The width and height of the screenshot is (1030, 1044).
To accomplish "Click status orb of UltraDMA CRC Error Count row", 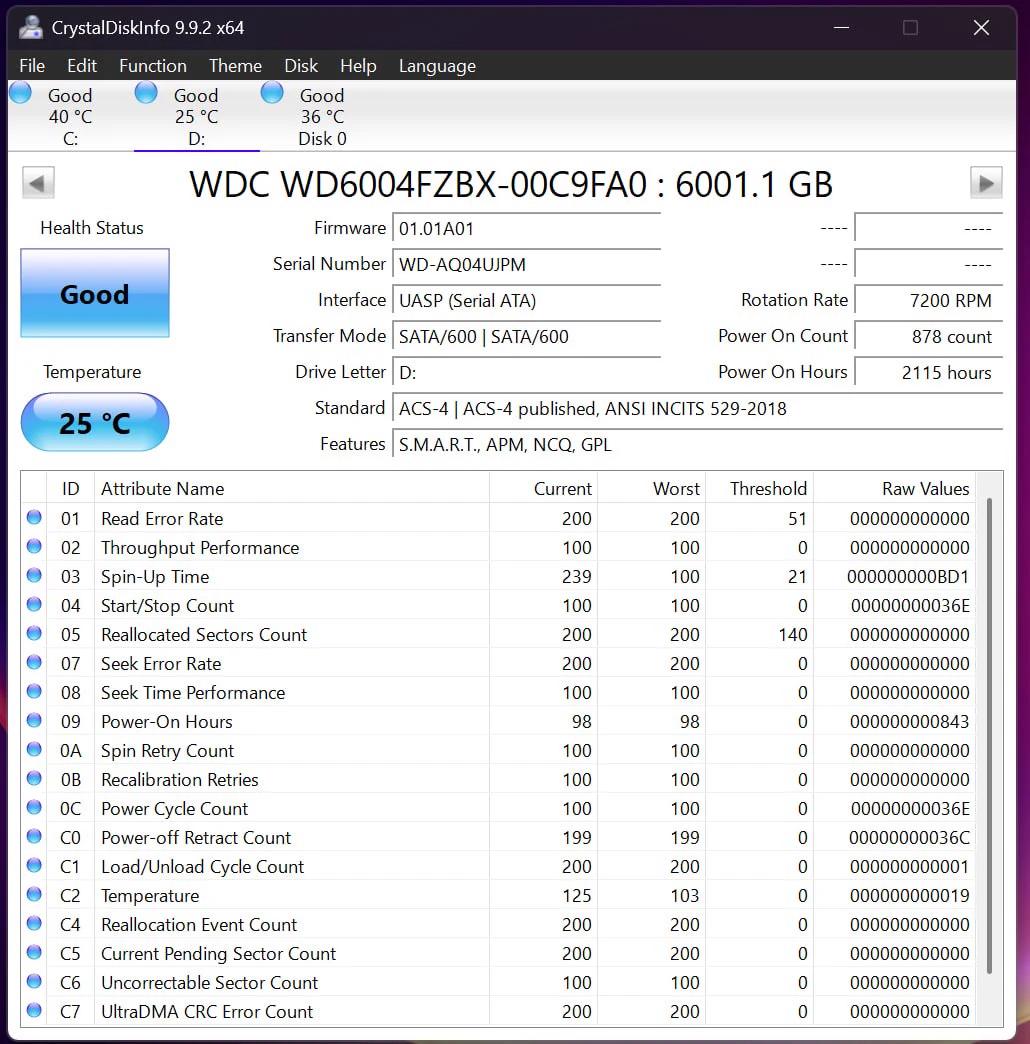I will click(x=34, y=1010).
